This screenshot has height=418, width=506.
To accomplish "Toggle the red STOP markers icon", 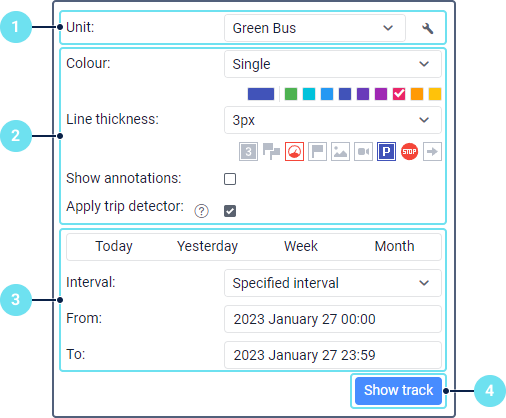I will [409, 152].
